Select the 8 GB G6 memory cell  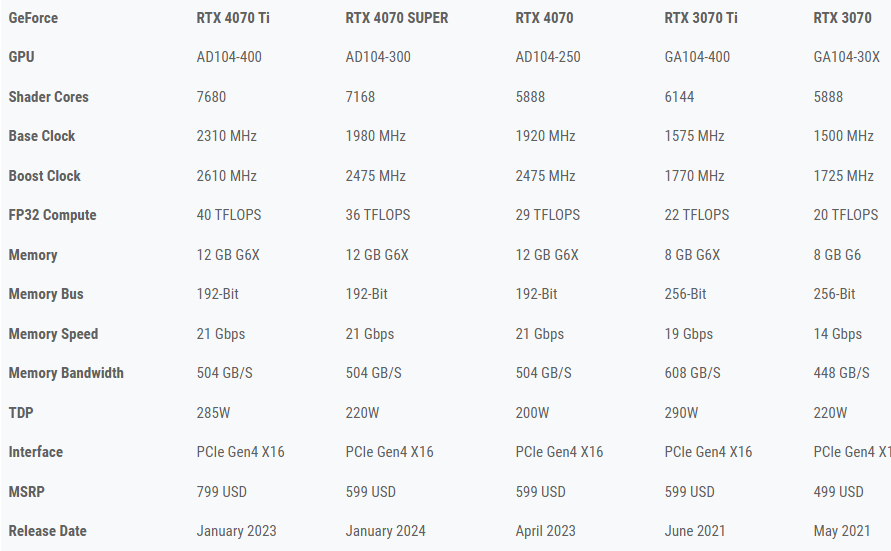coord(837,255)
